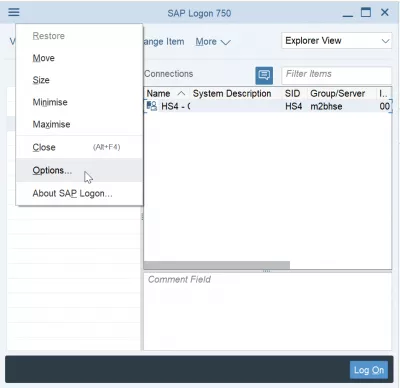Open Options... from the menu
The height and width of the screenshot is (388, 400).
tap(79, 170)
